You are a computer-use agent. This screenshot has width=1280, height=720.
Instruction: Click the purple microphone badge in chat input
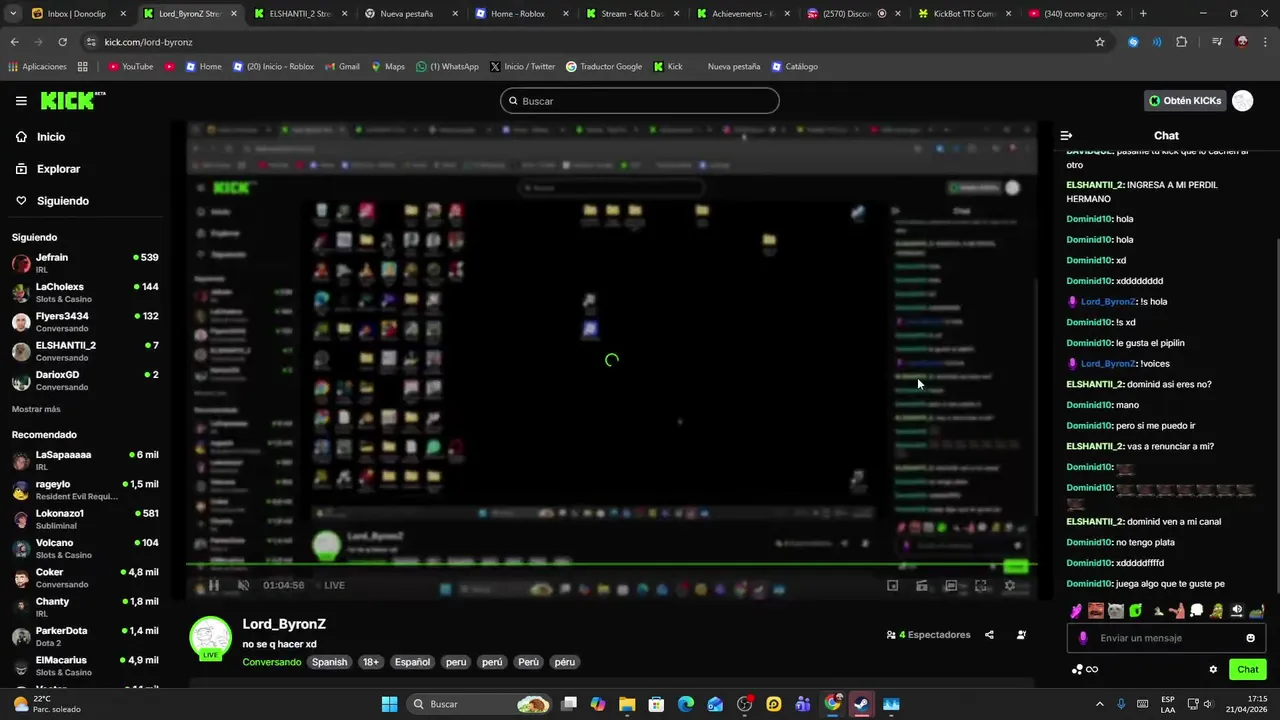[1083, 638]
